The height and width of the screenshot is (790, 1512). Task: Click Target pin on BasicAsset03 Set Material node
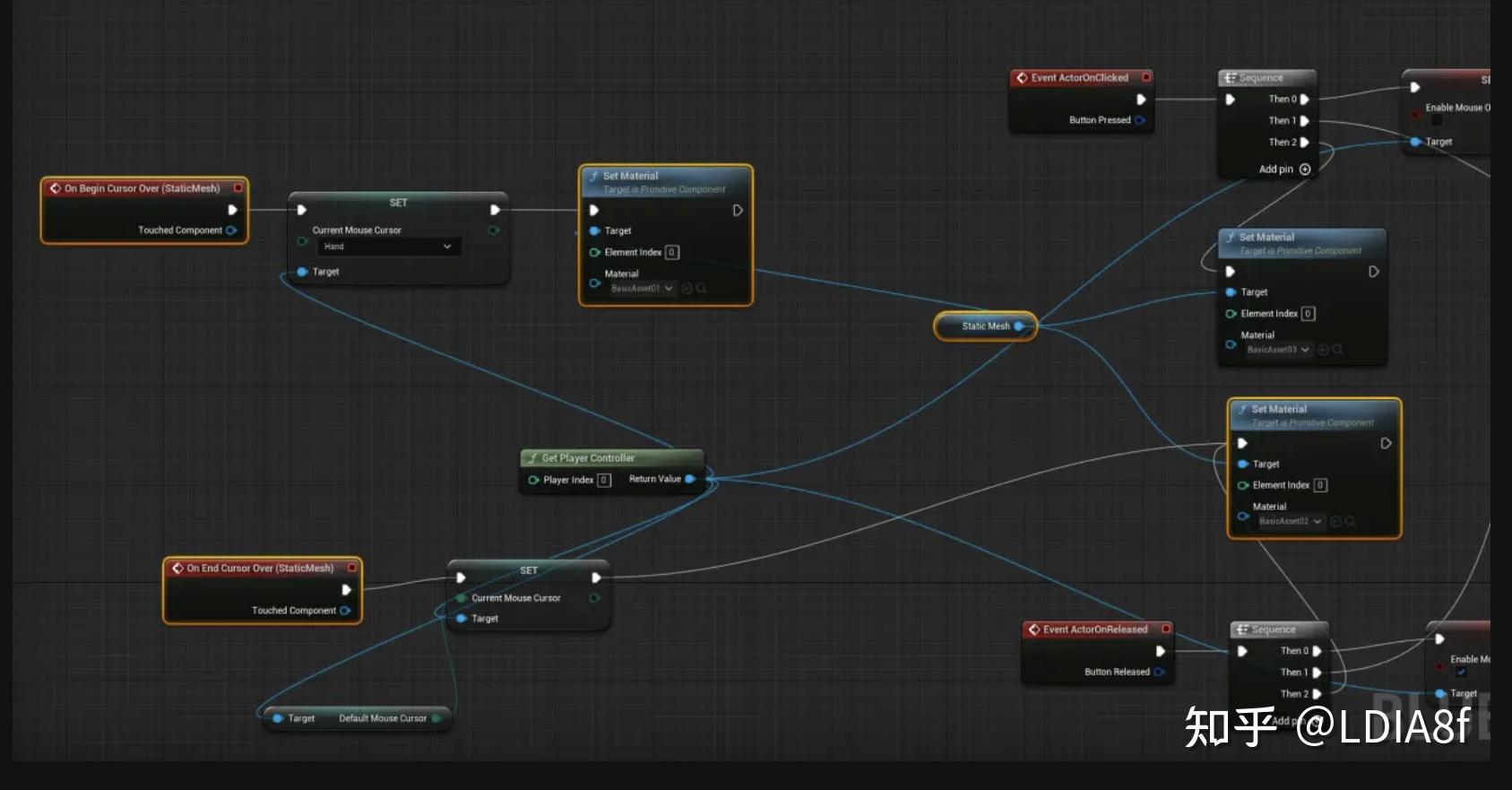(1231, 292)
